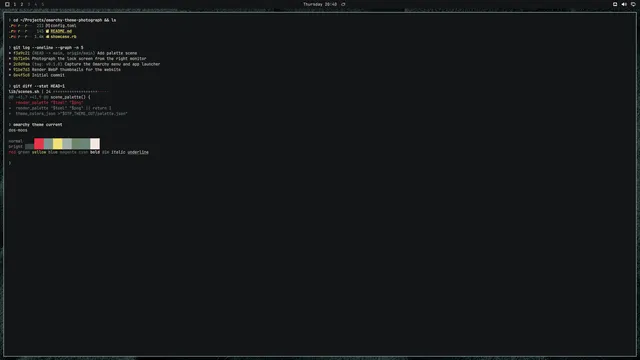Click the 'Initial commit' message
The width and height of the screenshot is (640, 360).
tap(48, 75)
